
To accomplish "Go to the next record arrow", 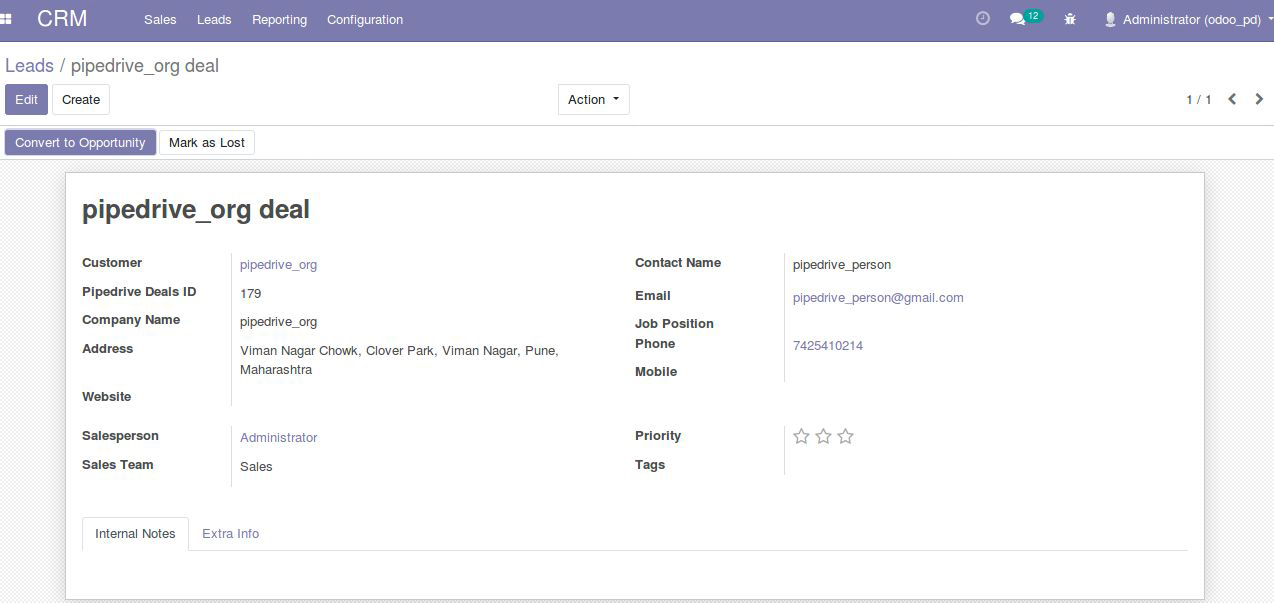I will tap(1259, 99).
